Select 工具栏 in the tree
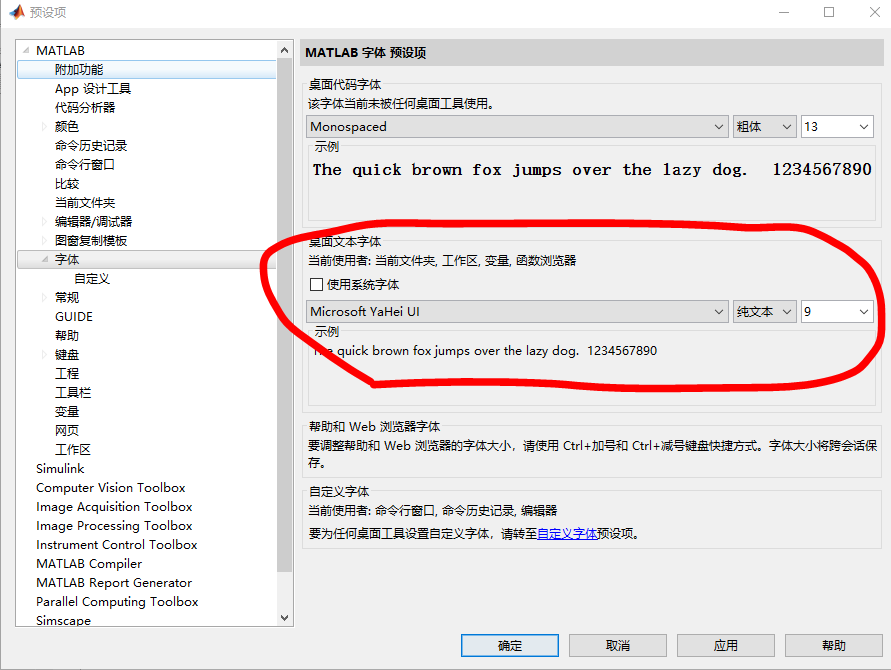This screenshot has height=670, width=891. [73, 393]
